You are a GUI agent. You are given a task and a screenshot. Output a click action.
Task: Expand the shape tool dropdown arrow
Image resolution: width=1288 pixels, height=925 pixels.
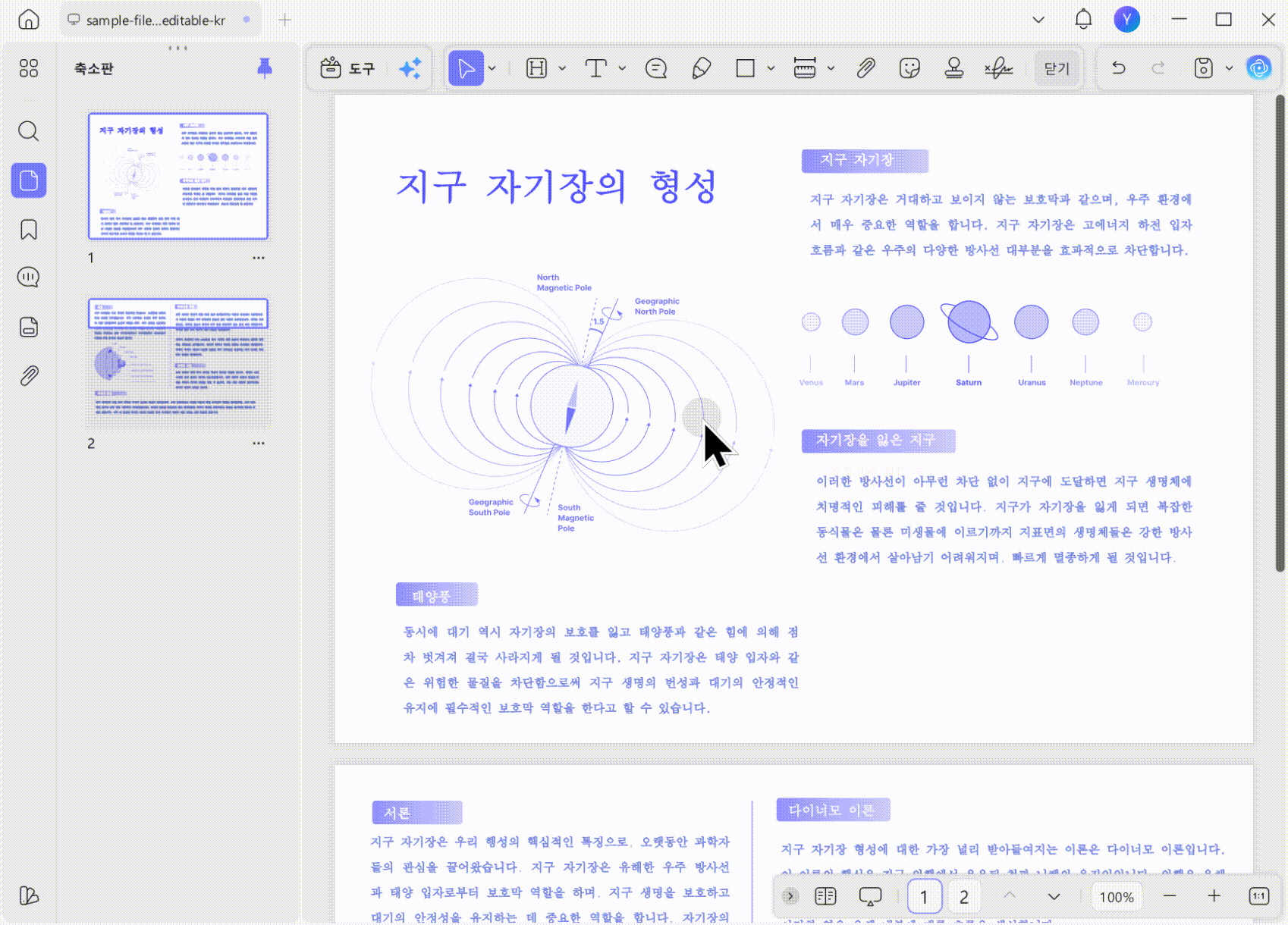point(771,68)
